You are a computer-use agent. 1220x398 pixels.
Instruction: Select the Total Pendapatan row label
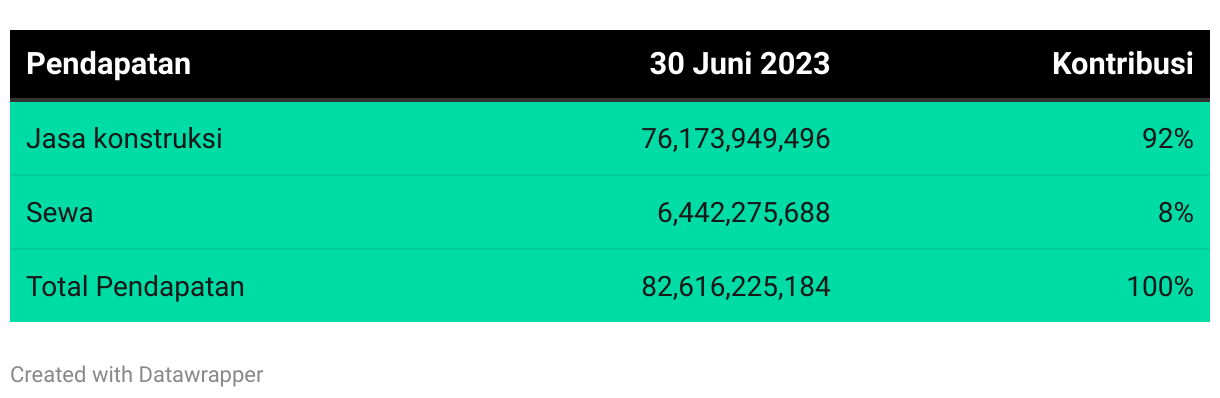click(135, 287)
